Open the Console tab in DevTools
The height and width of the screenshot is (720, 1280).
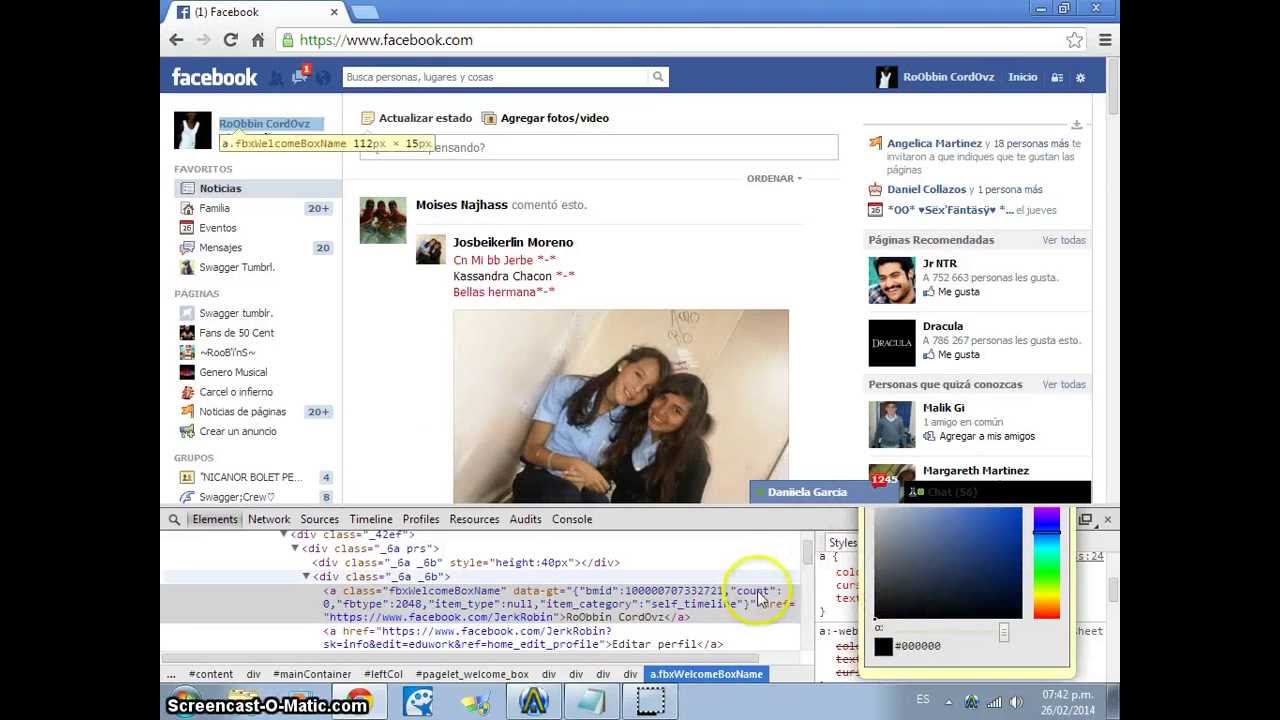[572, 519]
